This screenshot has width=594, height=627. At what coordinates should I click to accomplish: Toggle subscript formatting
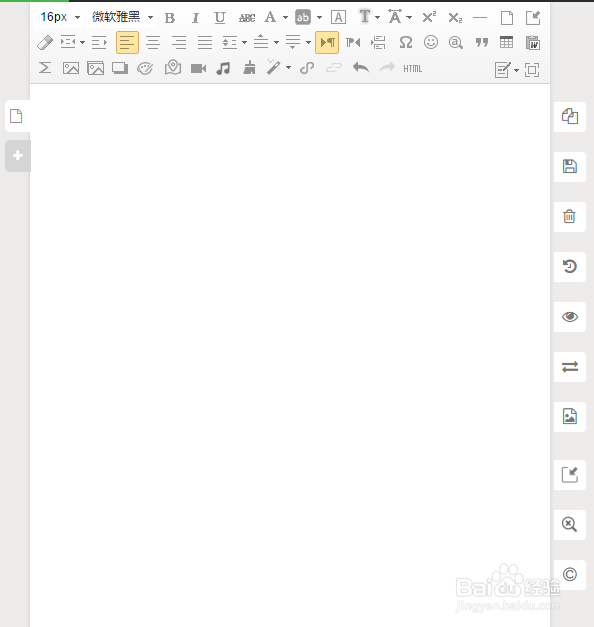click(x=455, y=18)
